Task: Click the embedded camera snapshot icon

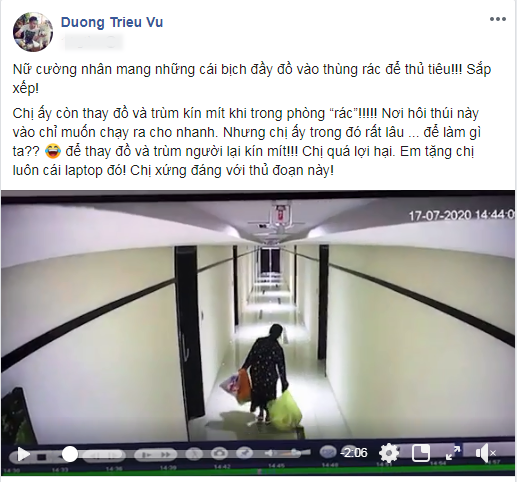Action: 219,453
